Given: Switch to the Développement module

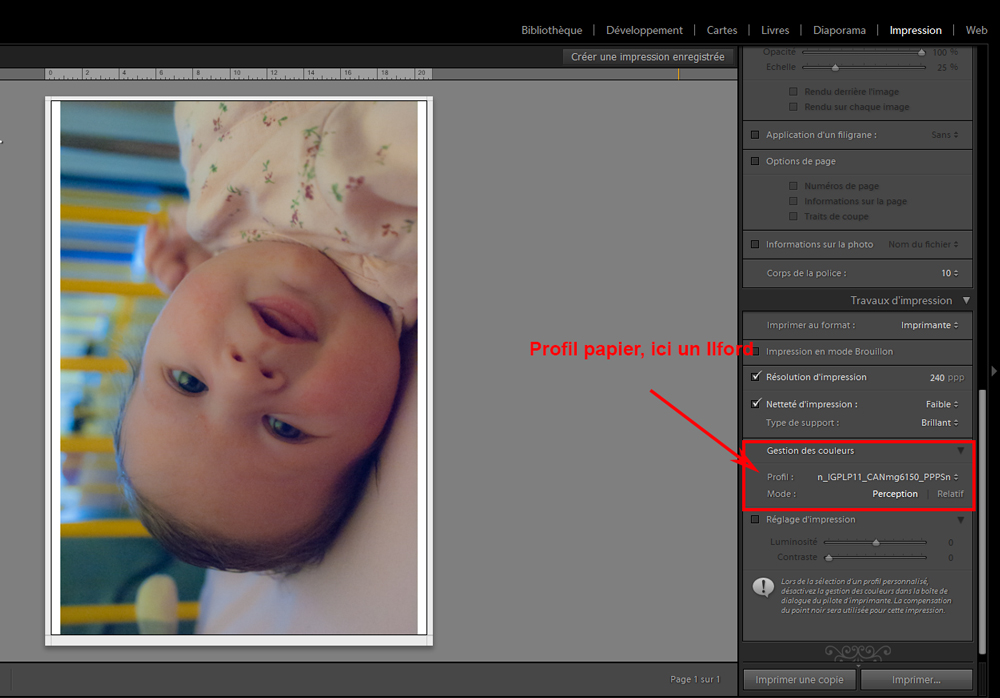Looking at the screenshot, I should tap(644, 30).
